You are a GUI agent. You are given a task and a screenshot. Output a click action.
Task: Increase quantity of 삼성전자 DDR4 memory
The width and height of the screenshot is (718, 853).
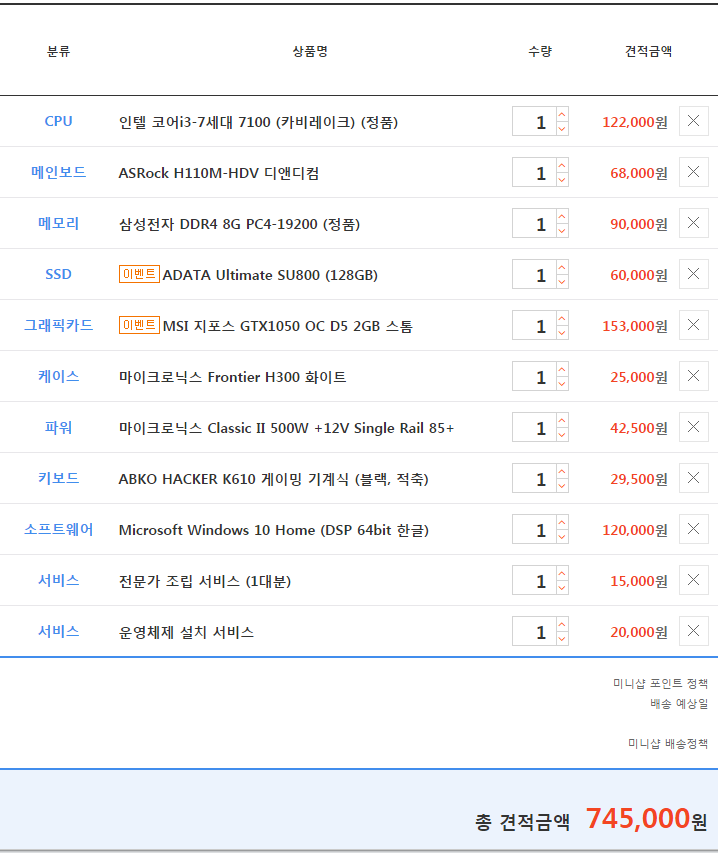point(562,217)
